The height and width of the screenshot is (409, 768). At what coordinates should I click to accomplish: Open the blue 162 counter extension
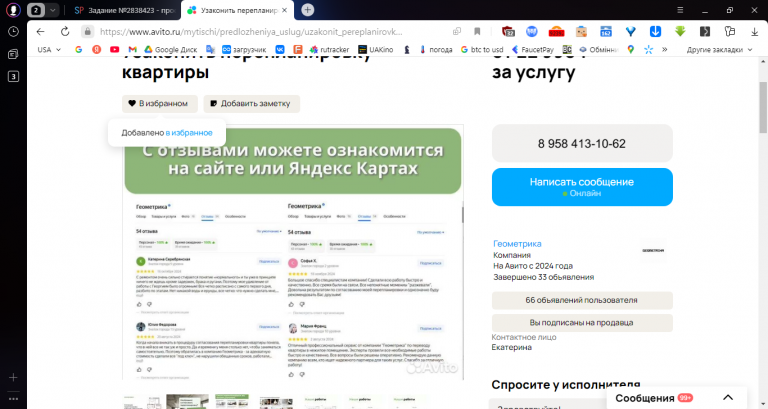click(606, 32)
